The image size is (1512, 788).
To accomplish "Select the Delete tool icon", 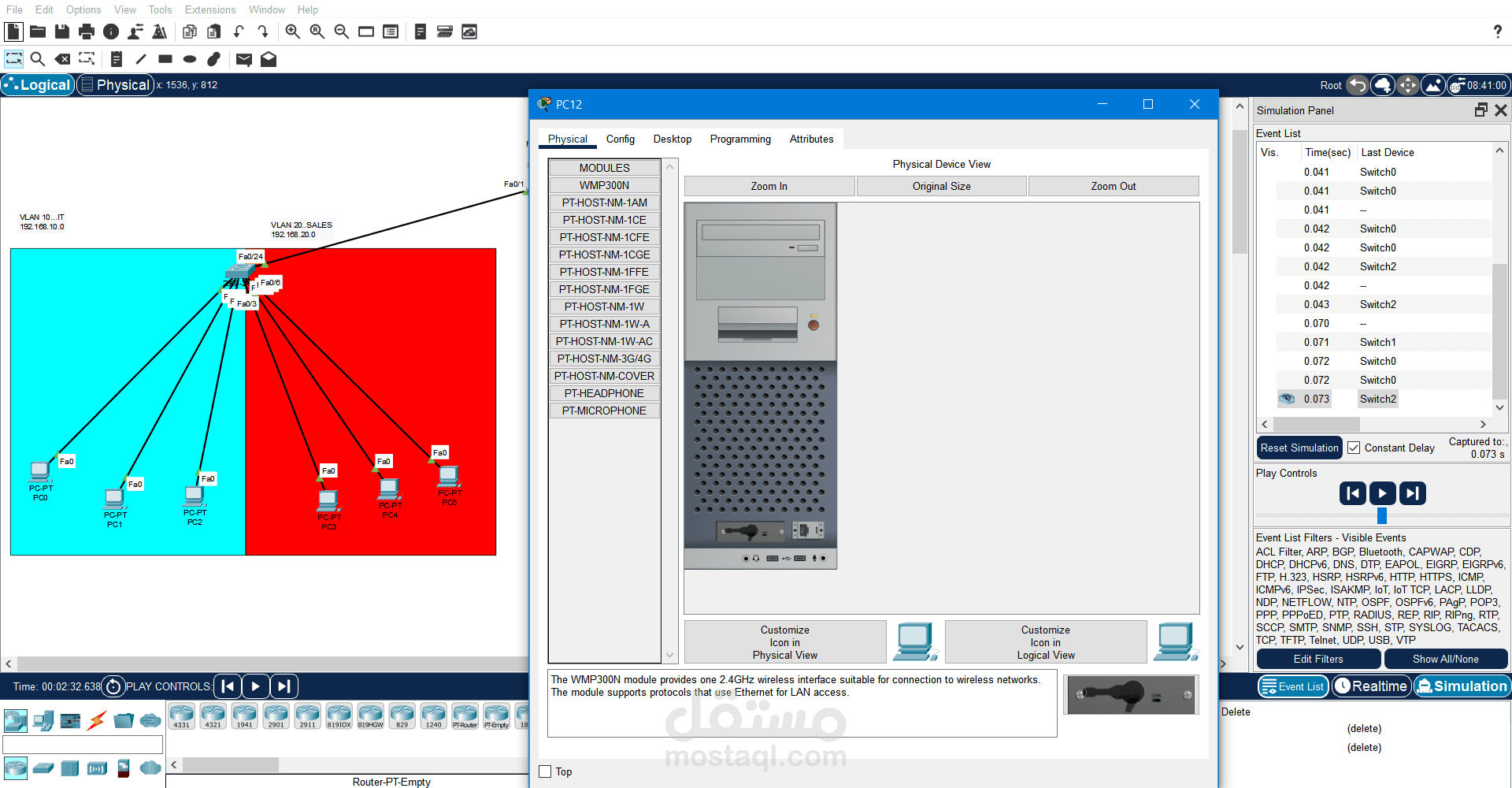I will click(62, 59).
